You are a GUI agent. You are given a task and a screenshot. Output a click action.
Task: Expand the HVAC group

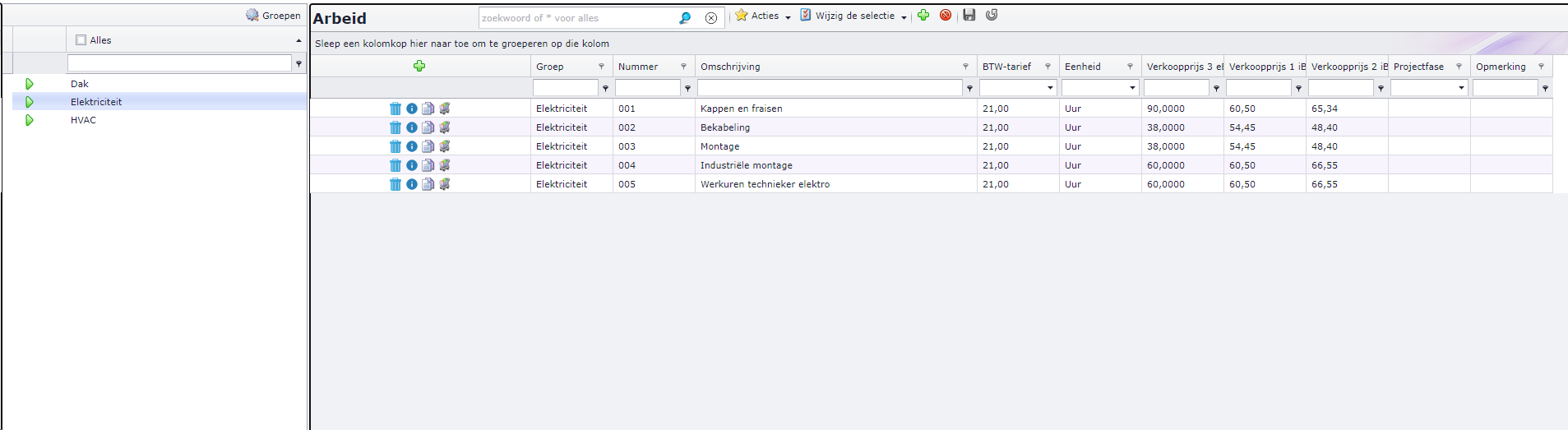(x=30, y=120)
